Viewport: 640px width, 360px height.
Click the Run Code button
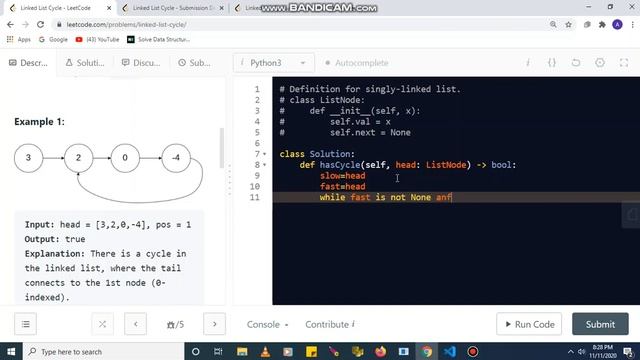[x=529, y=324]
